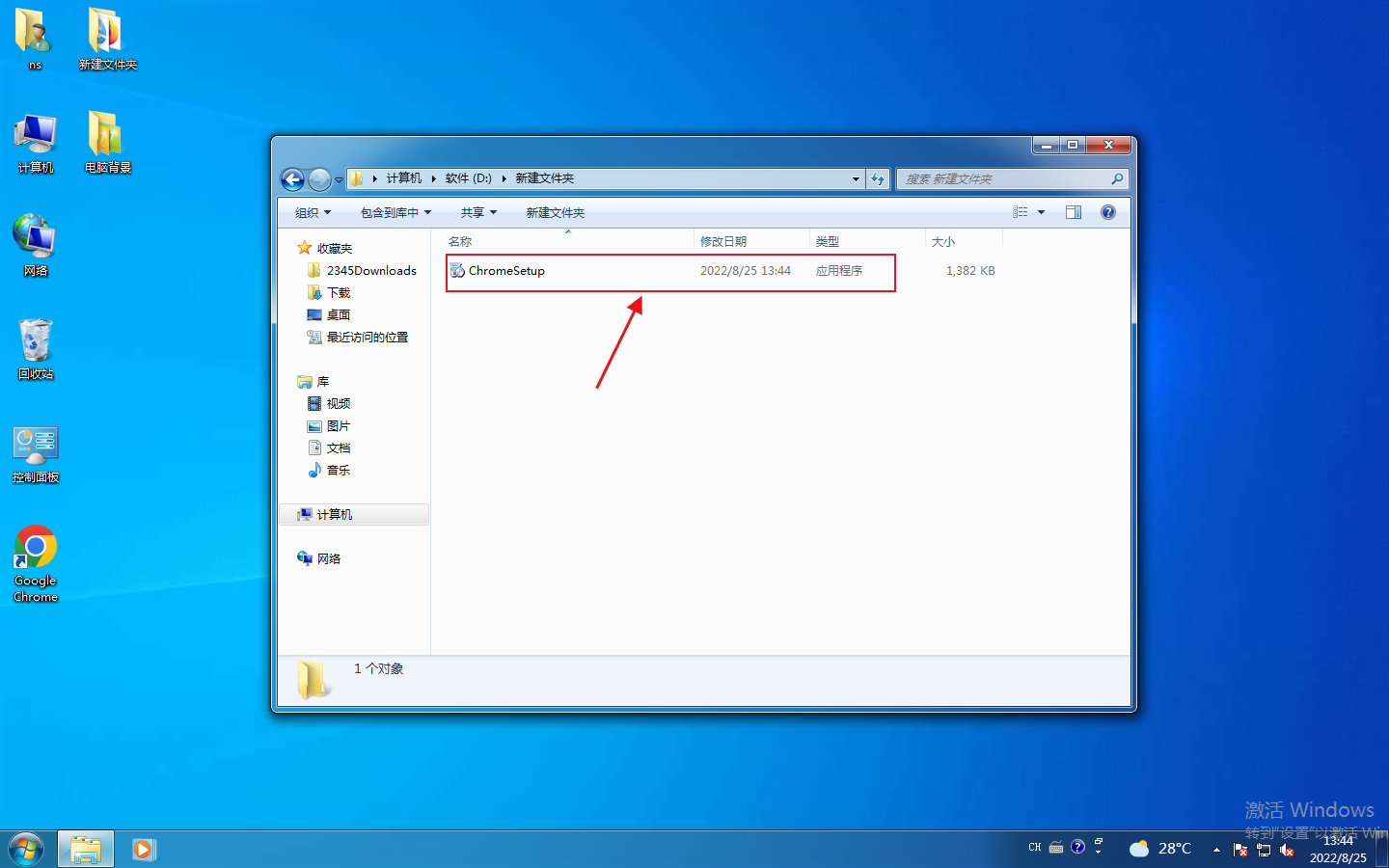Sort files by the 名称 column header
The height and width of the screenshot is (868, 1389).
pyautogui.click(x=567, y=241)
